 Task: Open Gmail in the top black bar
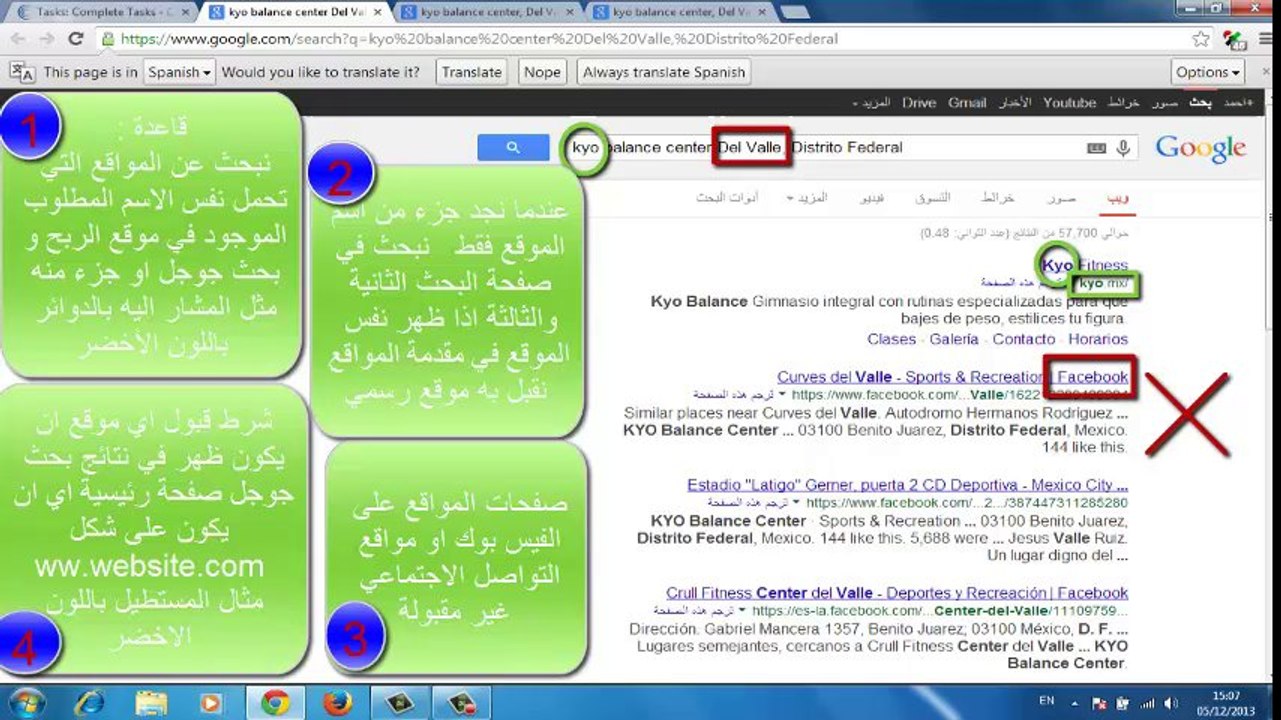(x=967, y=103)
